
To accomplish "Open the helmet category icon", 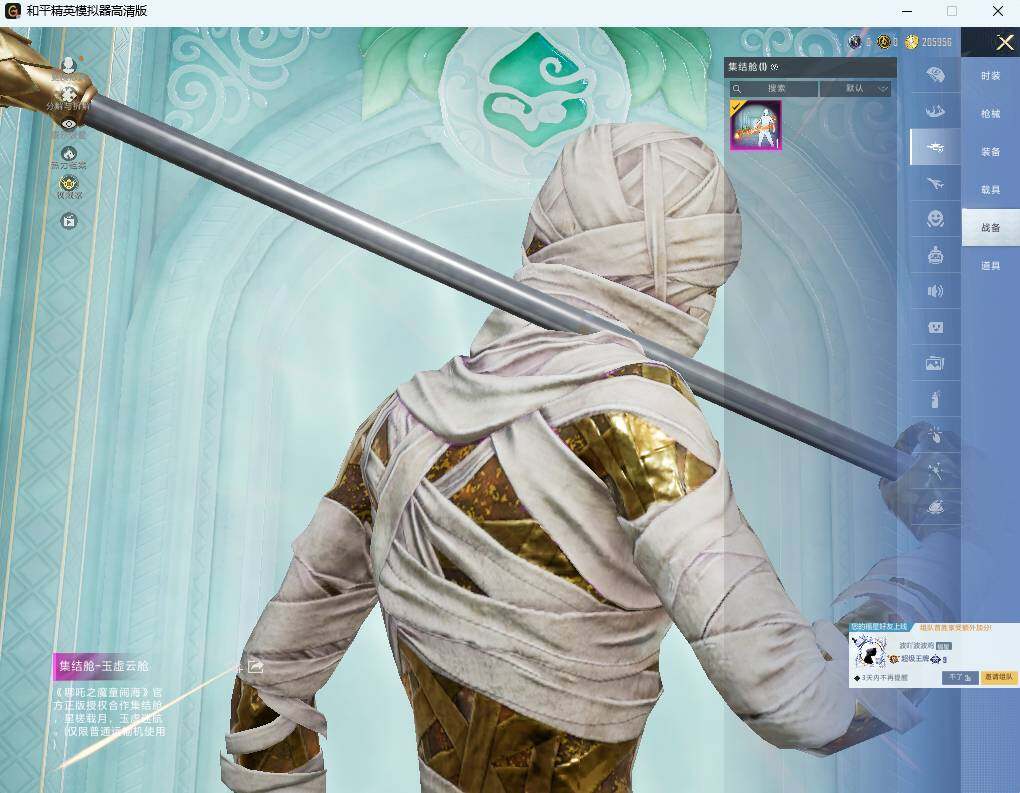I will tap(935, 74).
